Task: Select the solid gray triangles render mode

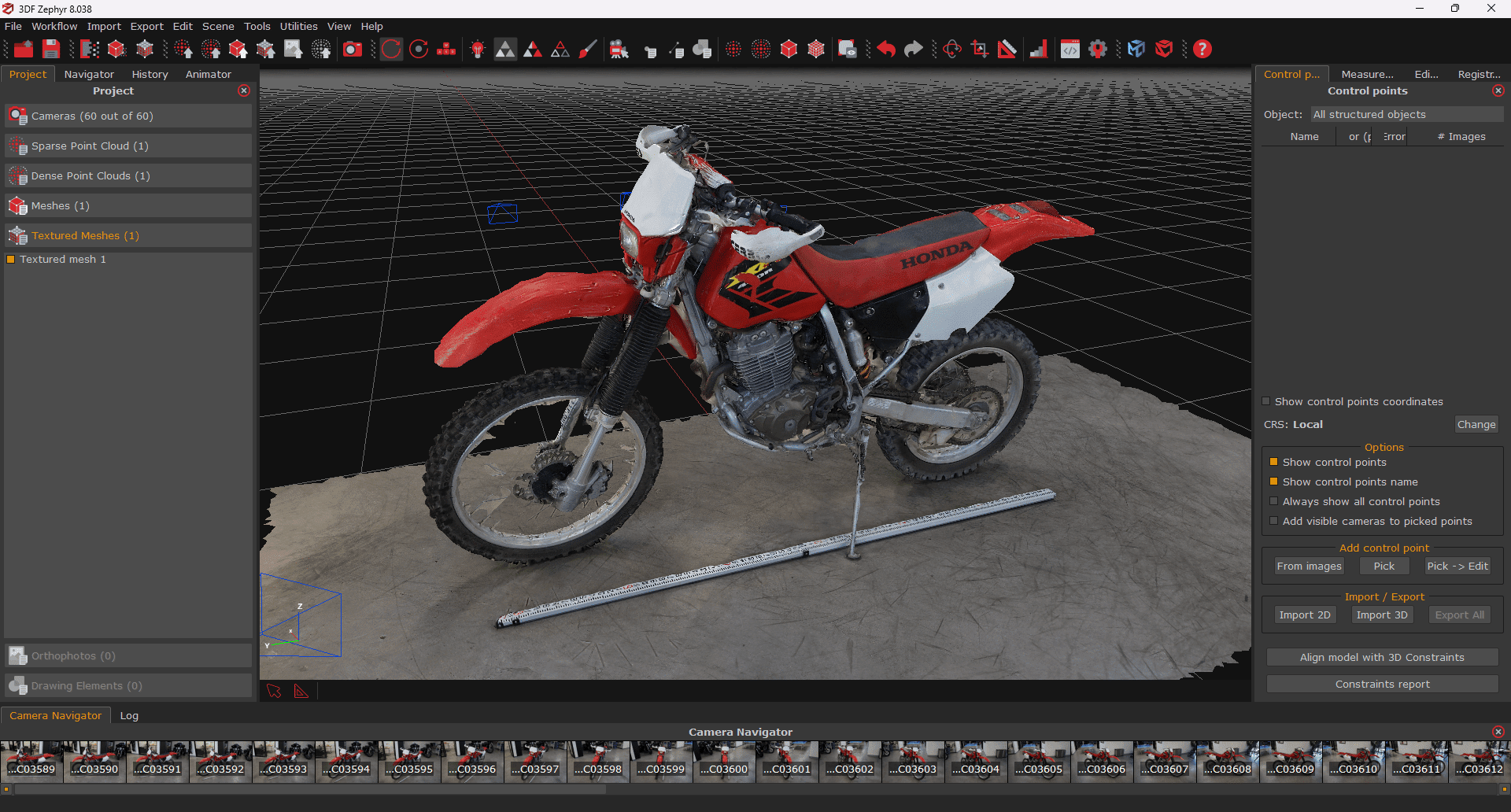Action: pyautogui.click(x=505, y=50)
